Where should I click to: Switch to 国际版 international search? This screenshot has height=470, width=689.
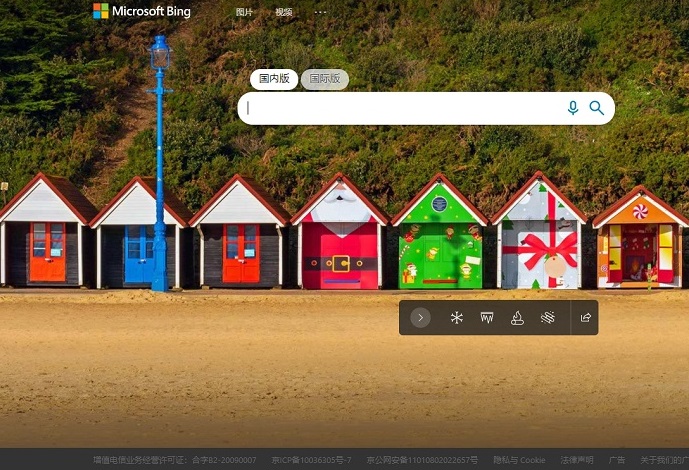point(324,79)
